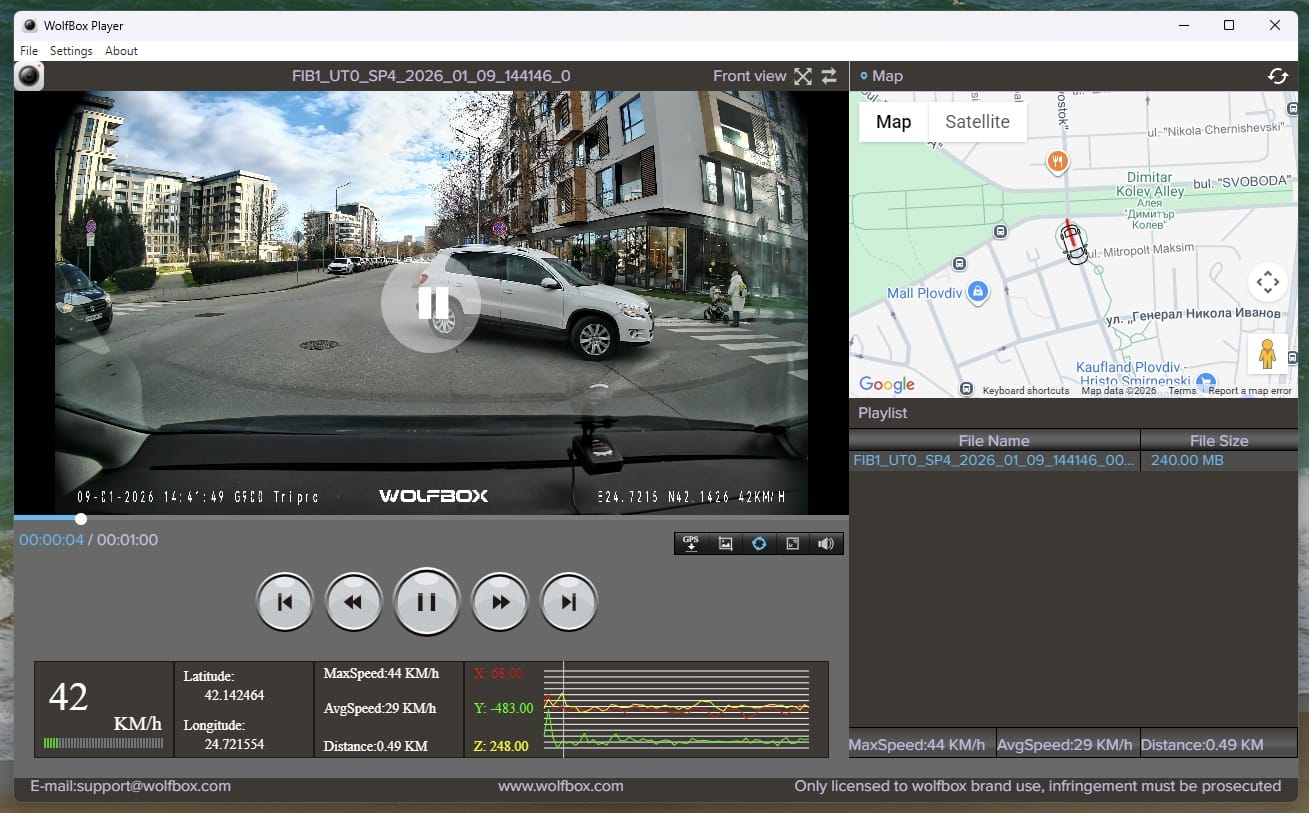The image size is (1309, 813).
Task: Click the Y: -483.00 sensor reading
Action: 504,708
